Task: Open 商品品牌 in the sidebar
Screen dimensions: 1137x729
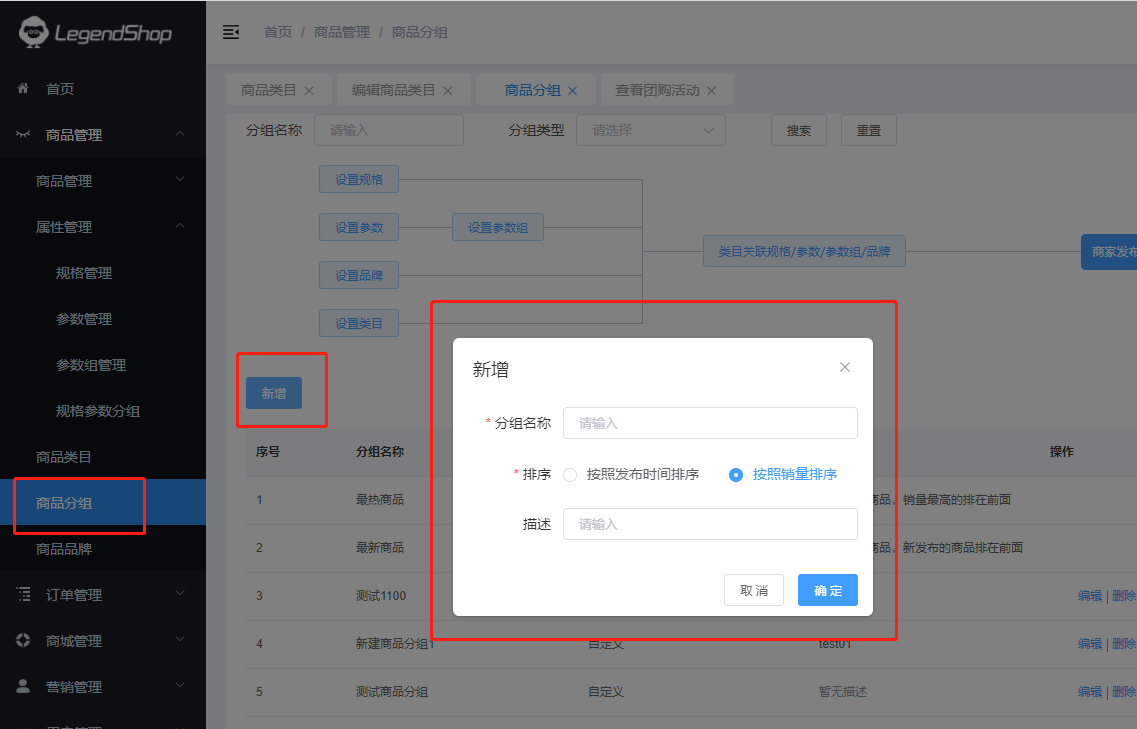Action: click(x=64, y=549)
